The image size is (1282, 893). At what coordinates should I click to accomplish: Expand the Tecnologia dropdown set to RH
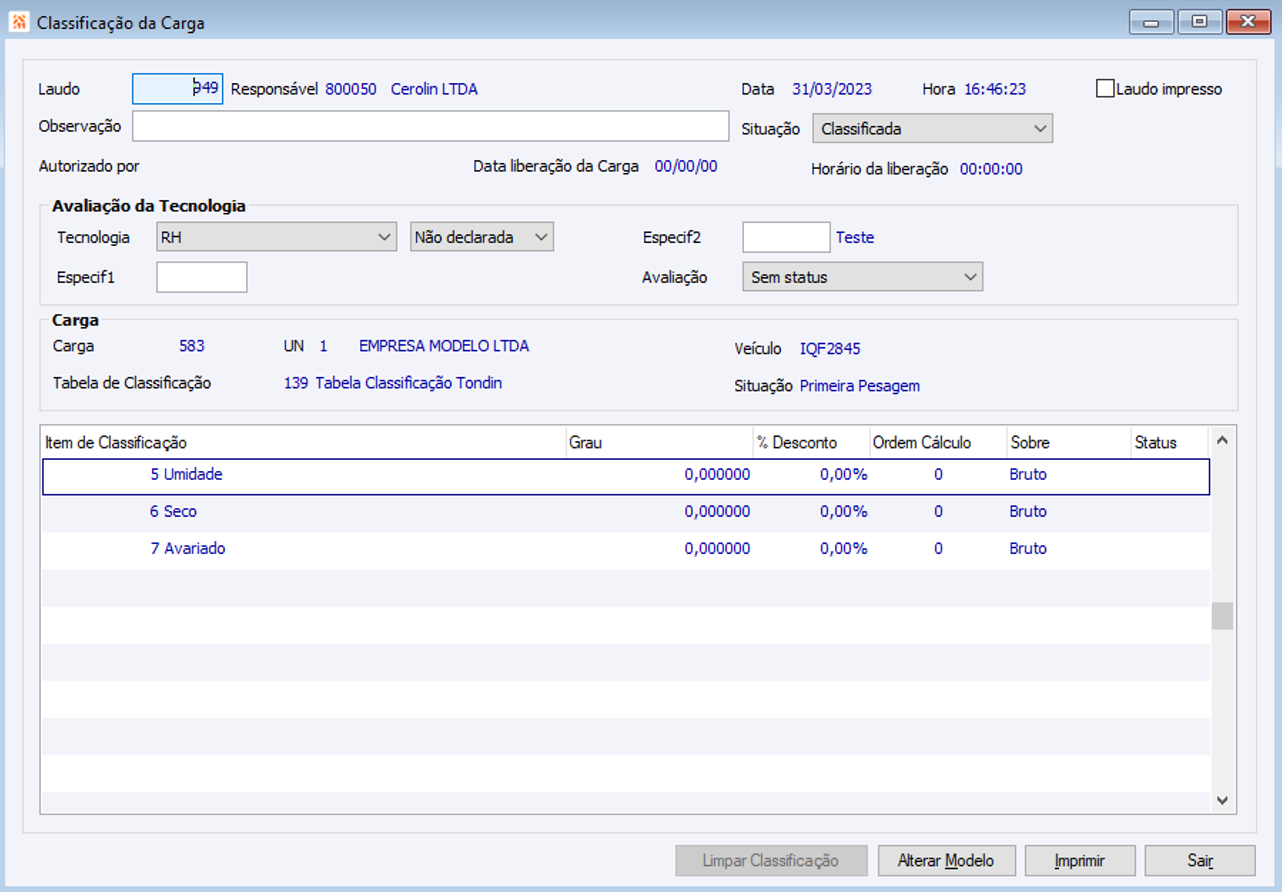(276, 238)
